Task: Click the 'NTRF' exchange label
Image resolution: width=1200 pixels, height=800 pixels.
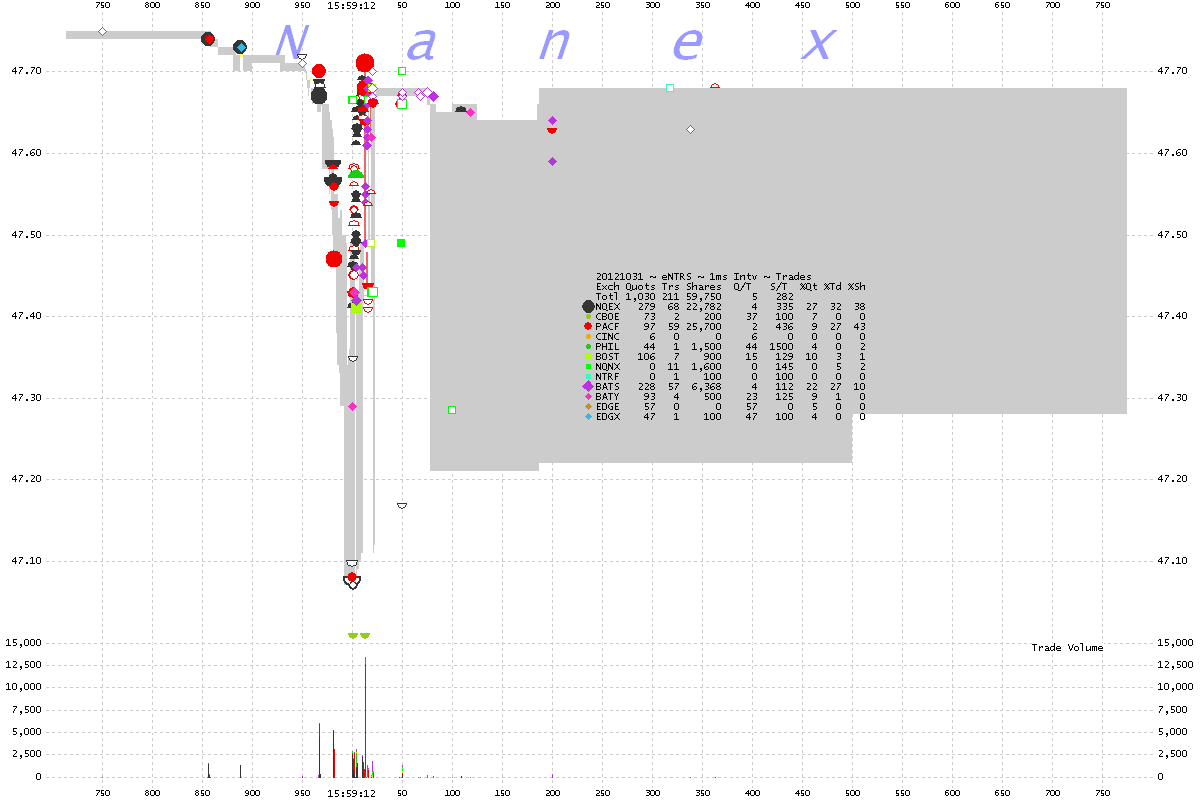Action: 608,376
